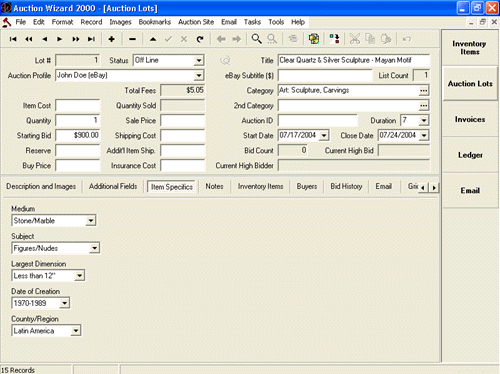Open the Invoices section

tap(470, 119)
